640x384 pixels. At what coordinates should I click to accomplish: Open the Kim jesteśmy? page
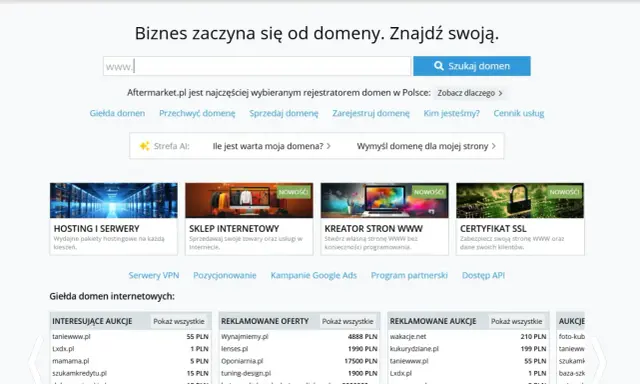(451, 113)
